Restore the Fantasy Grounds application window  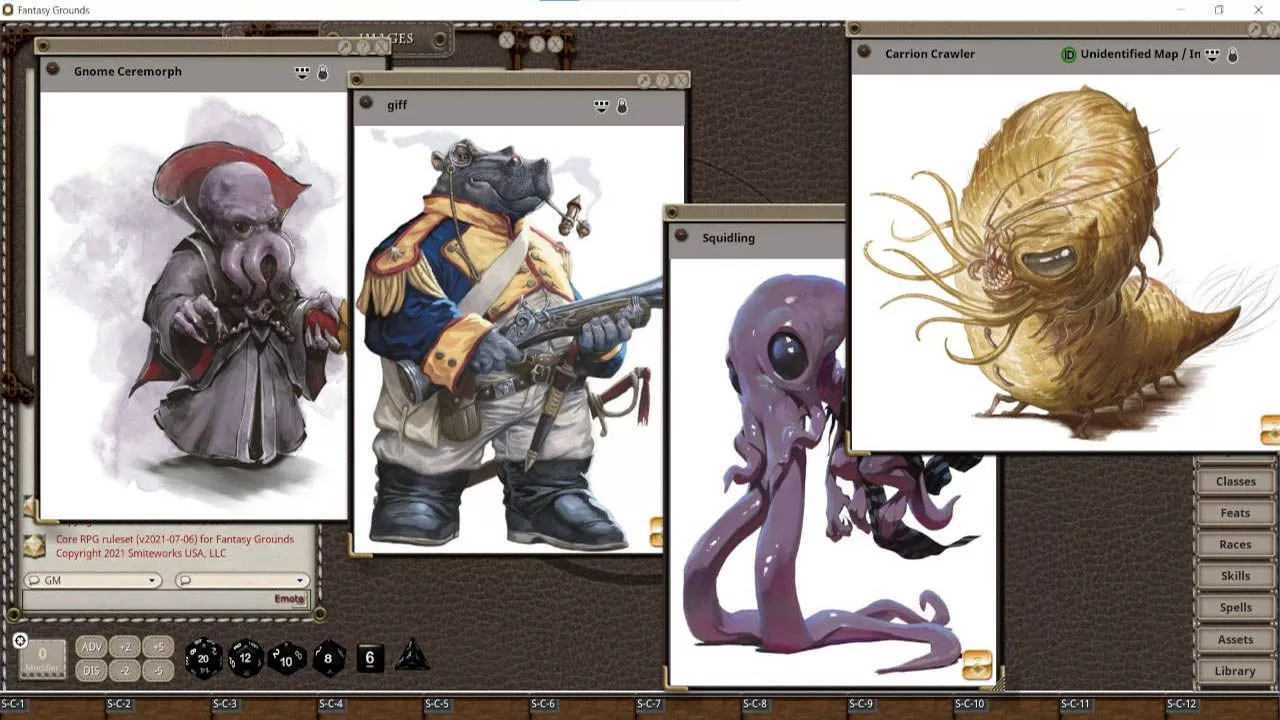[x=1218, y=10]
